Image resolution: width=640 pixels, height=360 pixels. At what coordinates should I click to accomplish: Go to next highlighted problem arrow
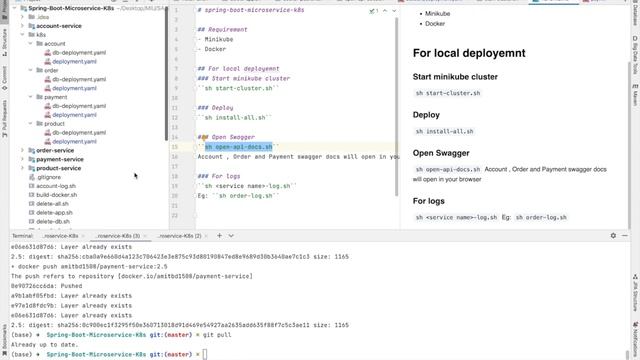coord(394,11)
